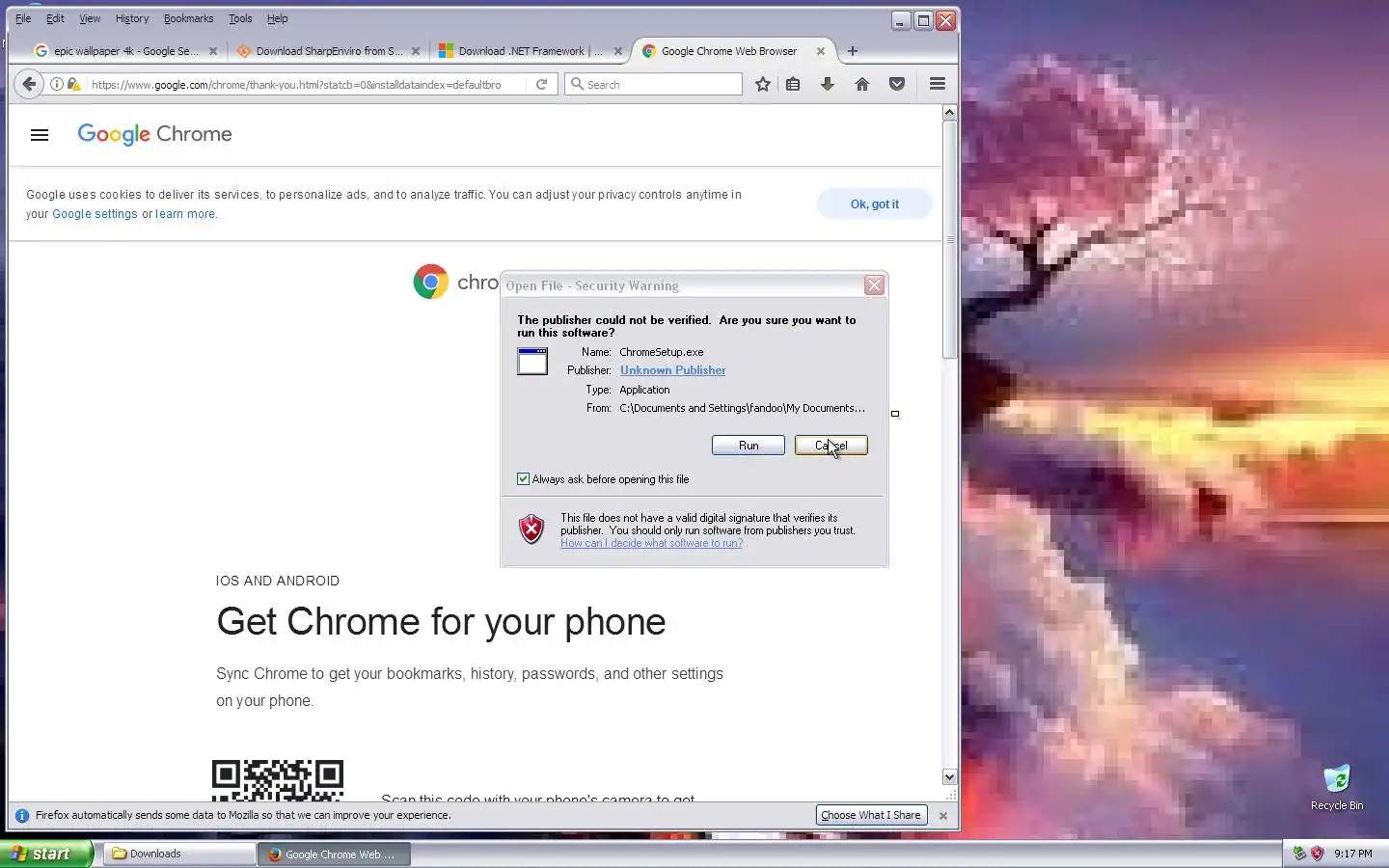
Task: Click Choose What I Share button
Action: point(871,816)
